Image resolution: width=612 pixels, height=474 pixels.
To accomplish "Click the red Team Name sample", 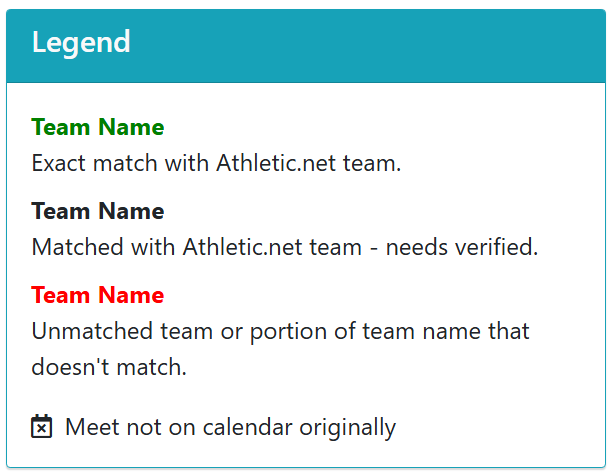I will pos(98,295).
